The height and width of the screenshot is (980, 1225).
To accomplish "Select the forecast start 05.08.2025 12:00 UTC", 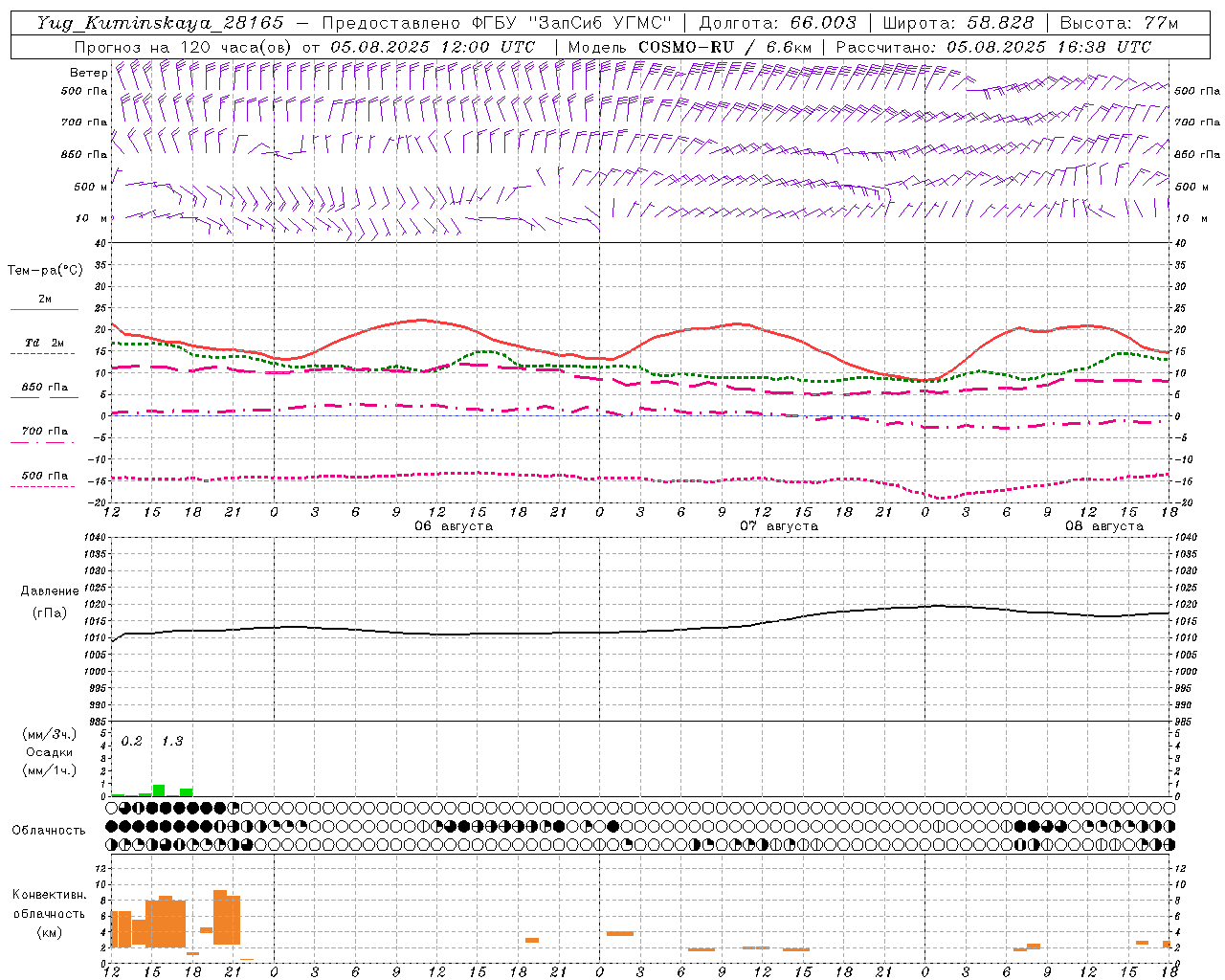I will (433, 47).
